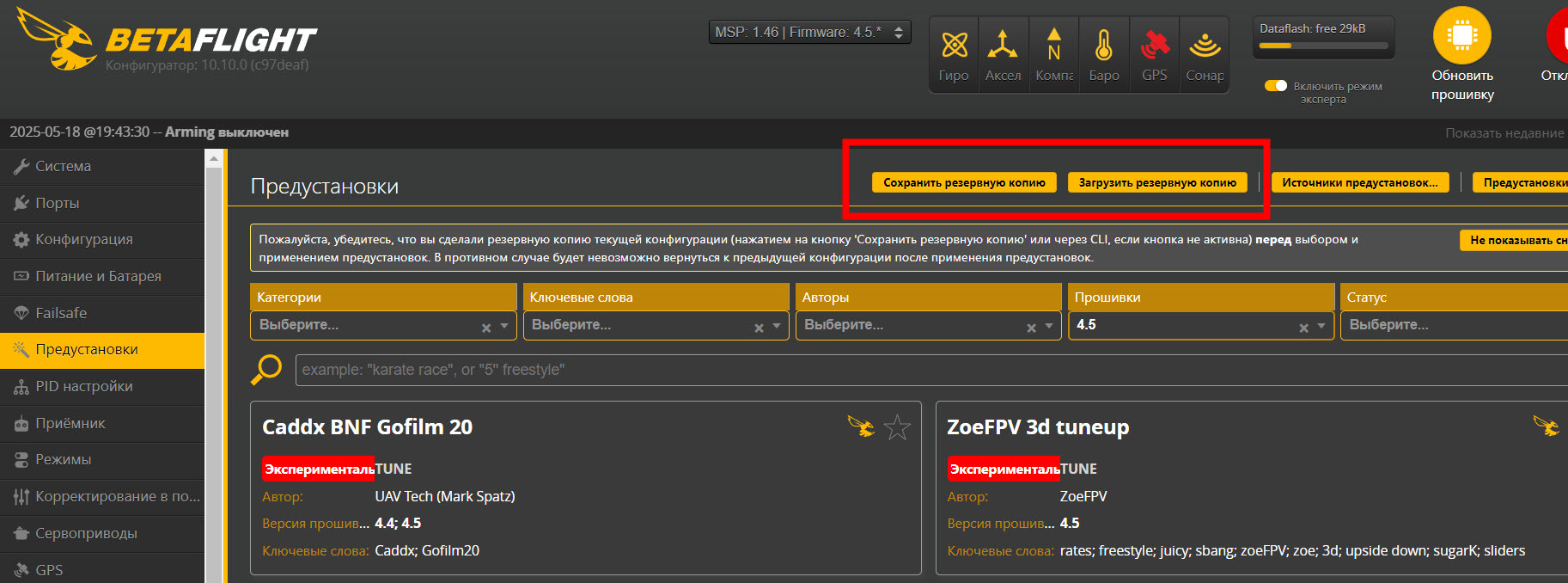Open the Прошивки dropdown showing 4.5
Image resolution: width=1568 pixels, height=583 pixels.
[1201, 325]
